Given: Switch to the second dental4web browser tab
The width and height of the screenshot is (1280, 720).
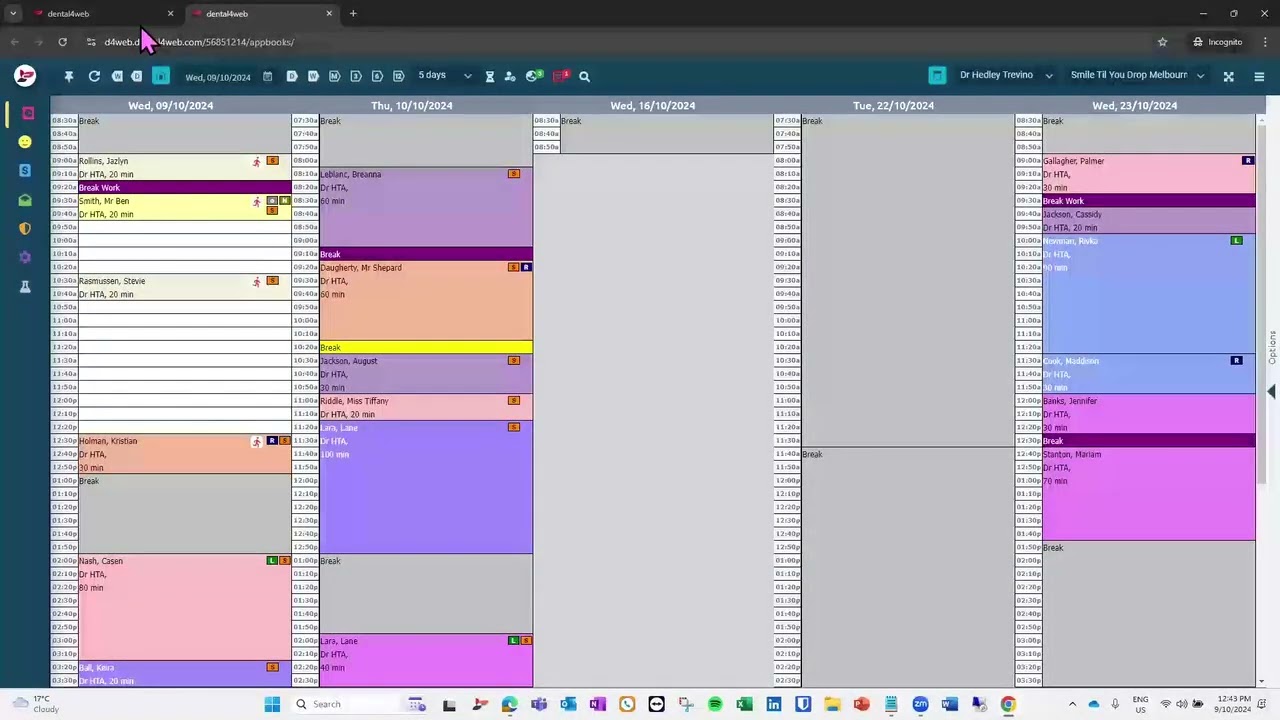Looking at the screenshot, I should [260, 14].
